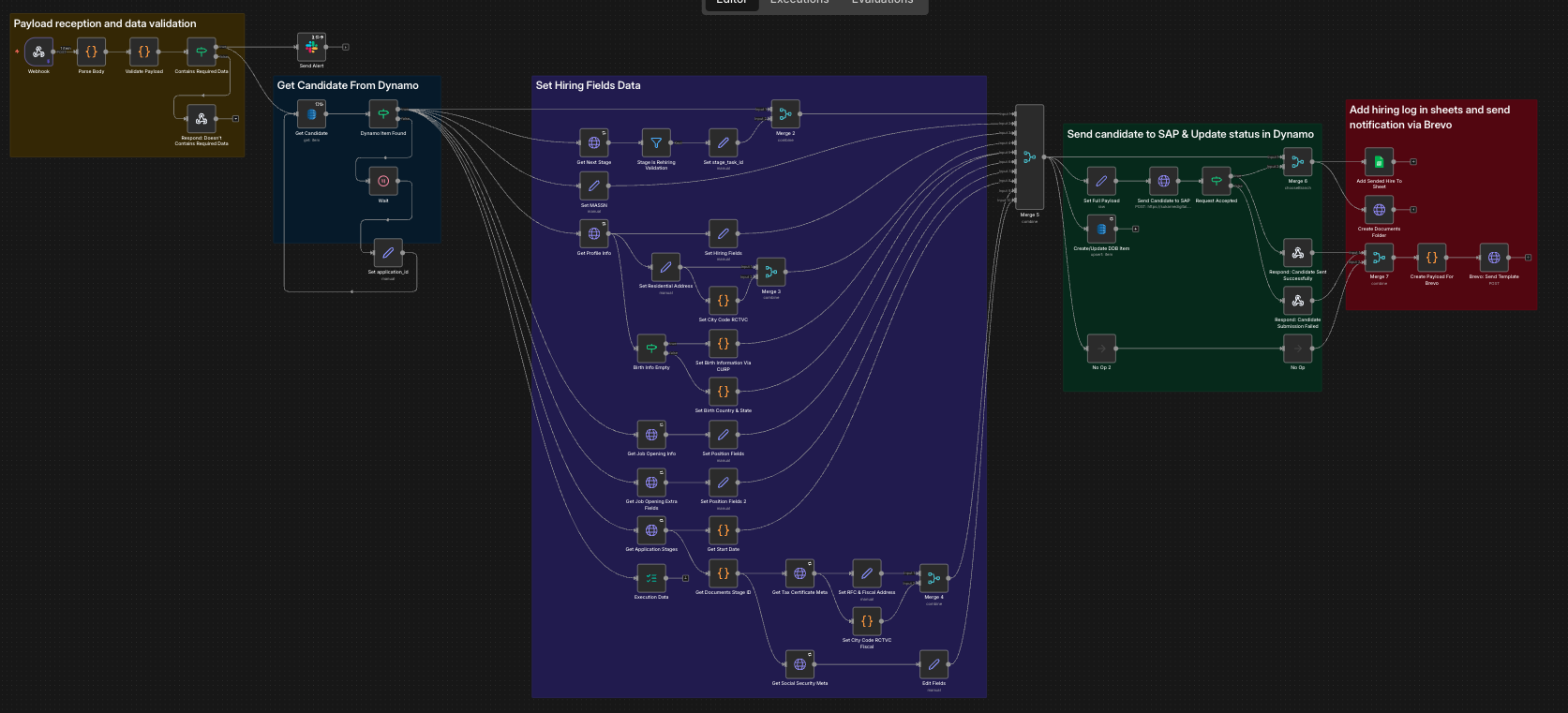
Task: Select 'Payload reception and data validation' sticky title
Action: [105, 23]
